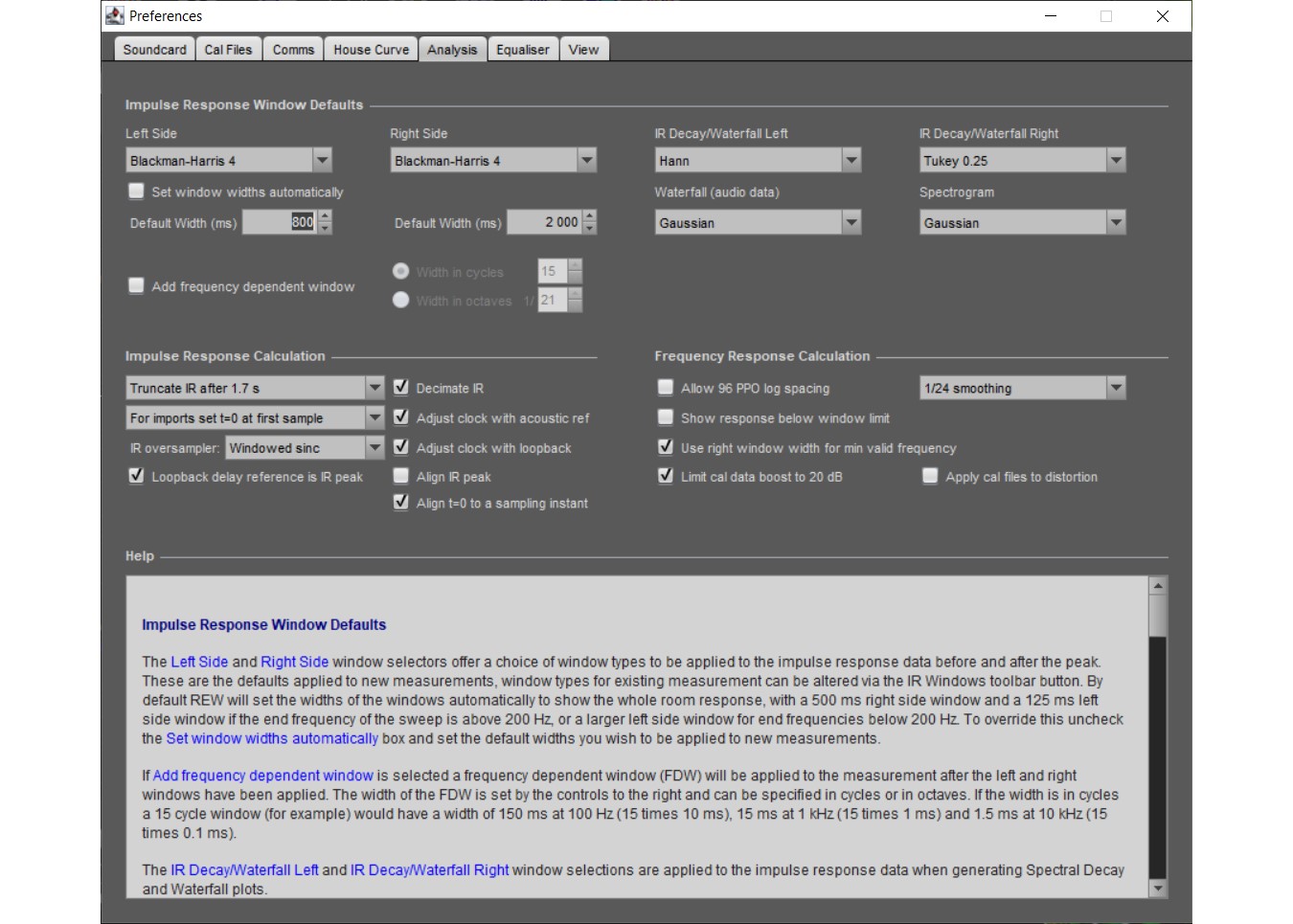Follow the Set window widths automatically help link
Image resolution: width=1293 pixels, height=924 pixels.
click(x=272, y=738)
